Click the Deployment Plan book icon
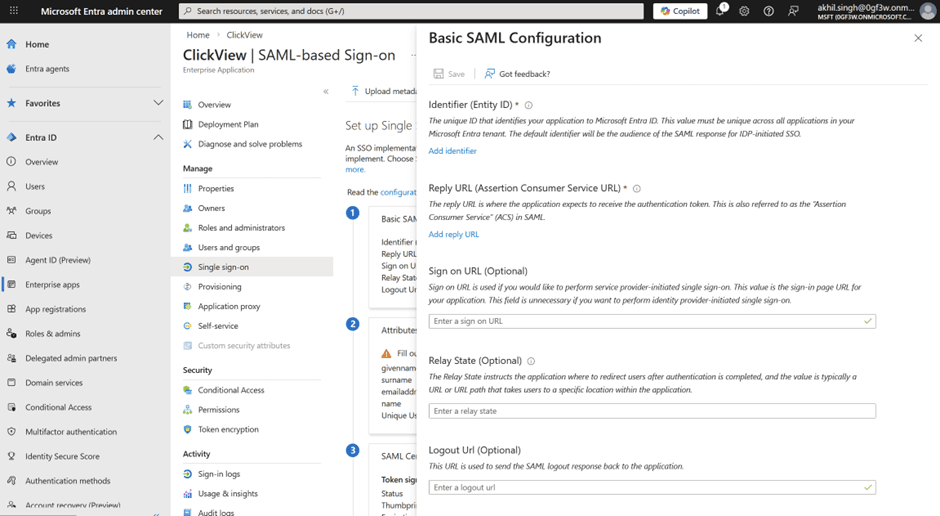Image resolution: width=940 pixels, height=516 pixels. point(188,124)
